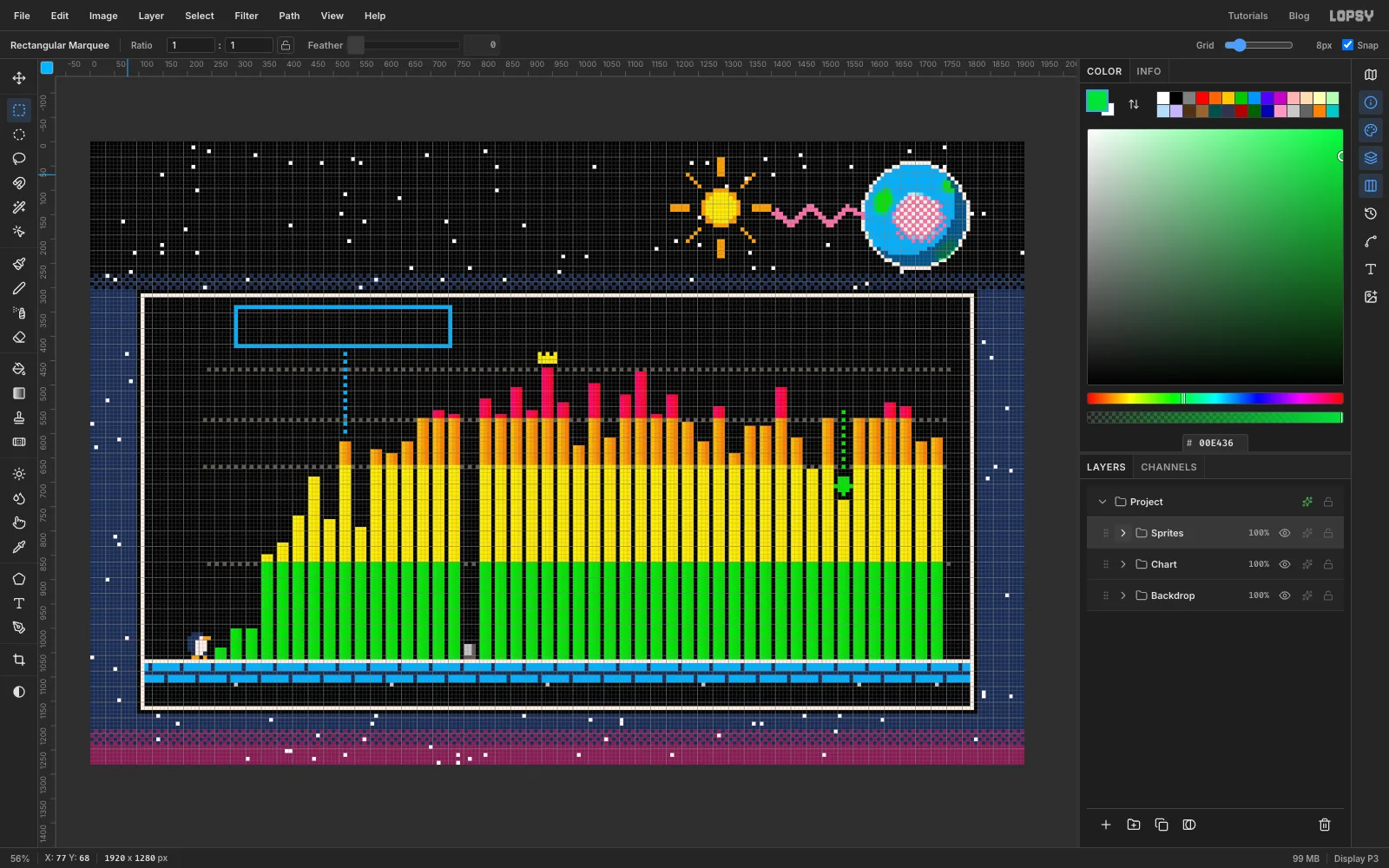
Task: Select the Move tool
Action: pos(18,78)
